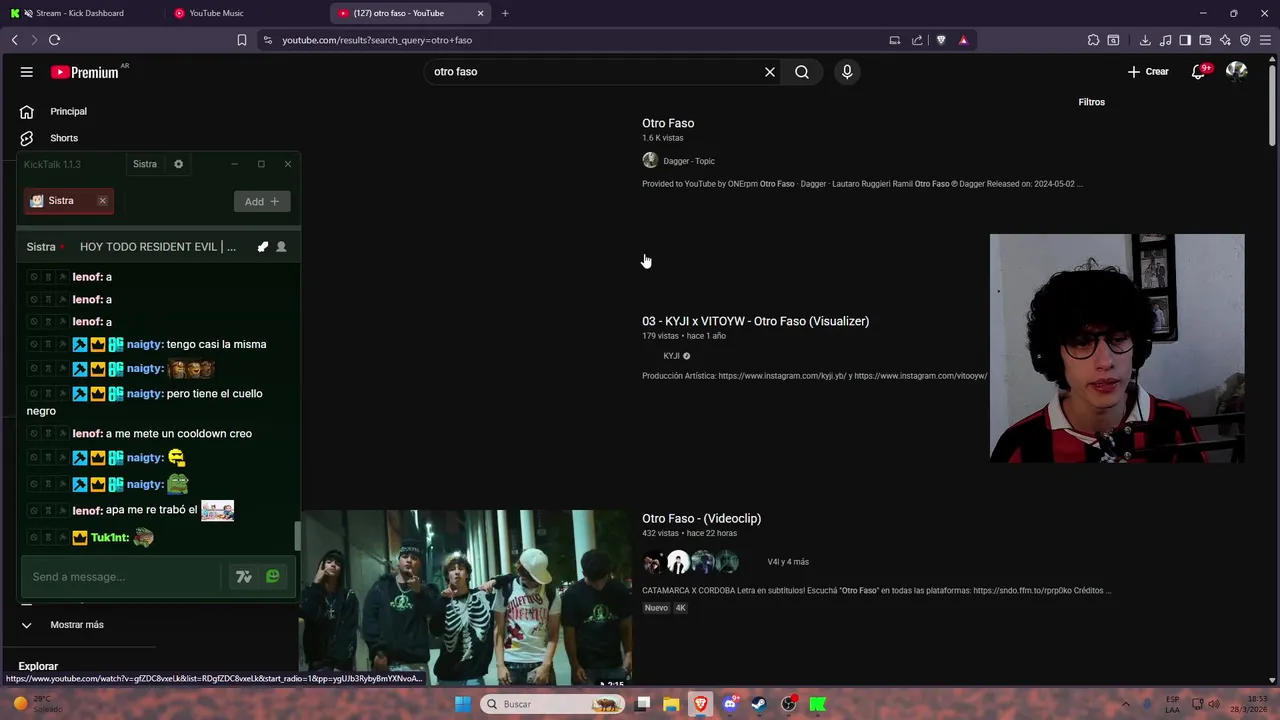Click the browser address bar URL
Viewport: 1280px width, 720px height.
pyautogui.click(x=377, y=40)
